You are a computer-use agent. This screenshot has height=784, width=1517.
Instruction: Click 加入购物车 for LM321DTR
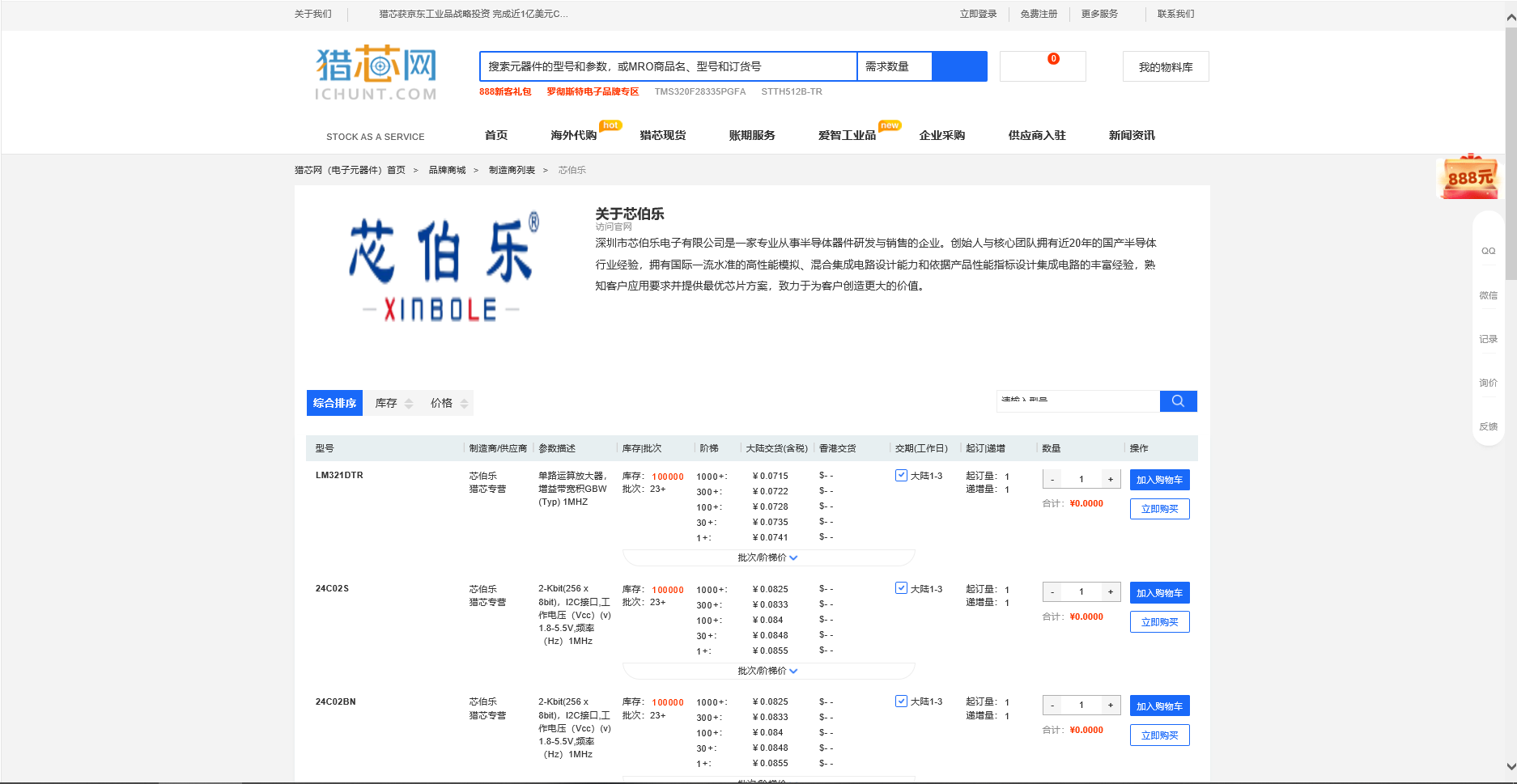(1159, 480)
